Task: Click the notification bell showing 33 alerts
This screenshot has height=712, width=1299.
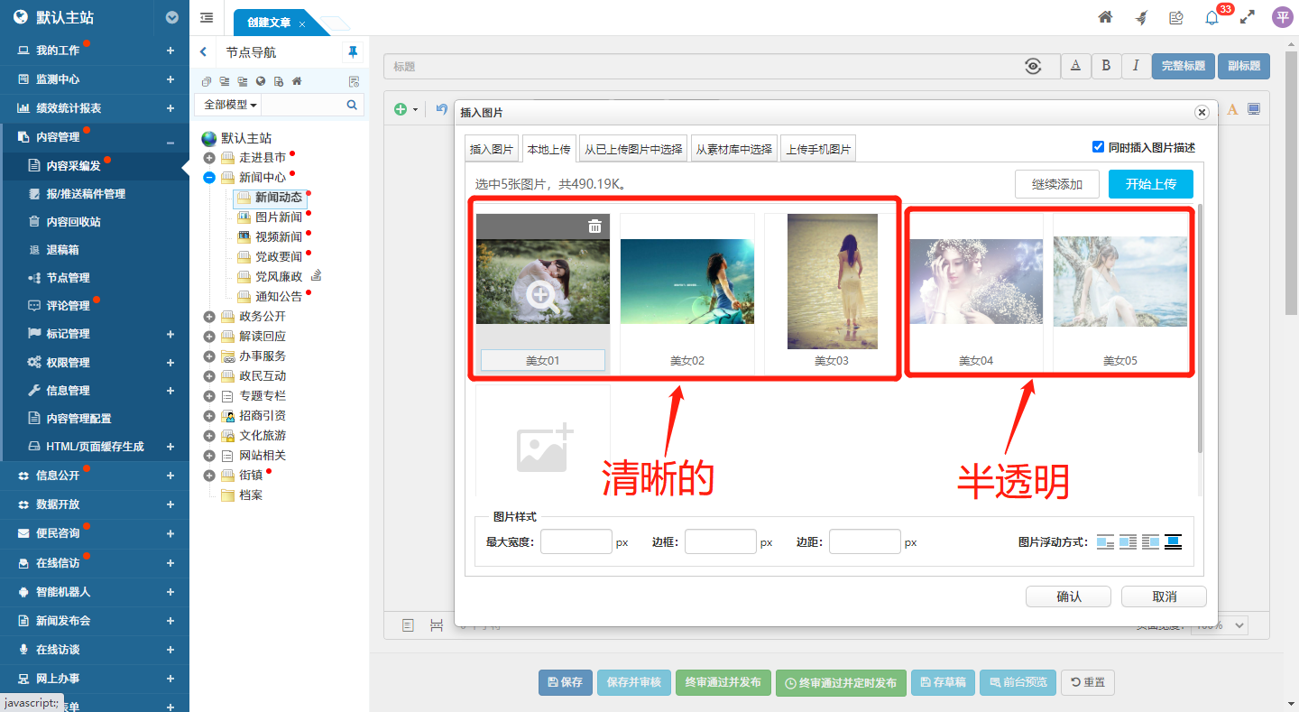Action: point(1212,17)
